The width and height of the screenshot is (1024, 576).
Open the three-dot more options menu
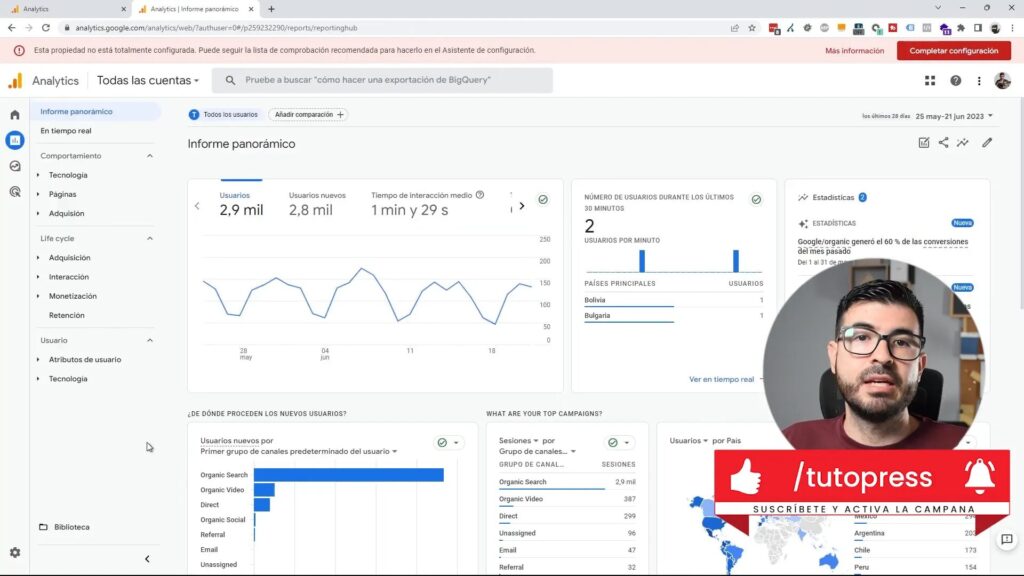coord(979,80)
